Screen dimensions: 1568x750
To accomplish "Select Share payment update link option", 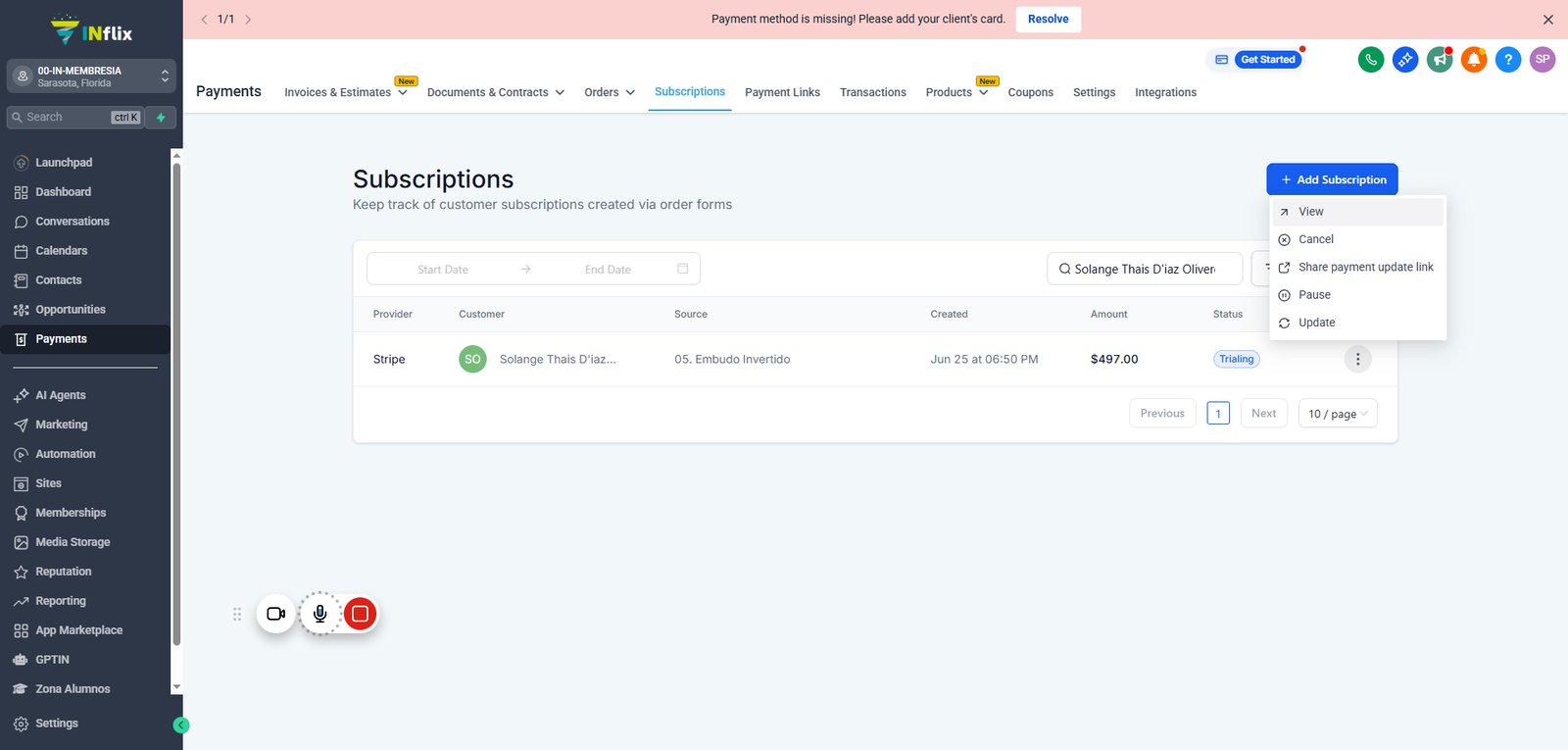I will 1358,267.
